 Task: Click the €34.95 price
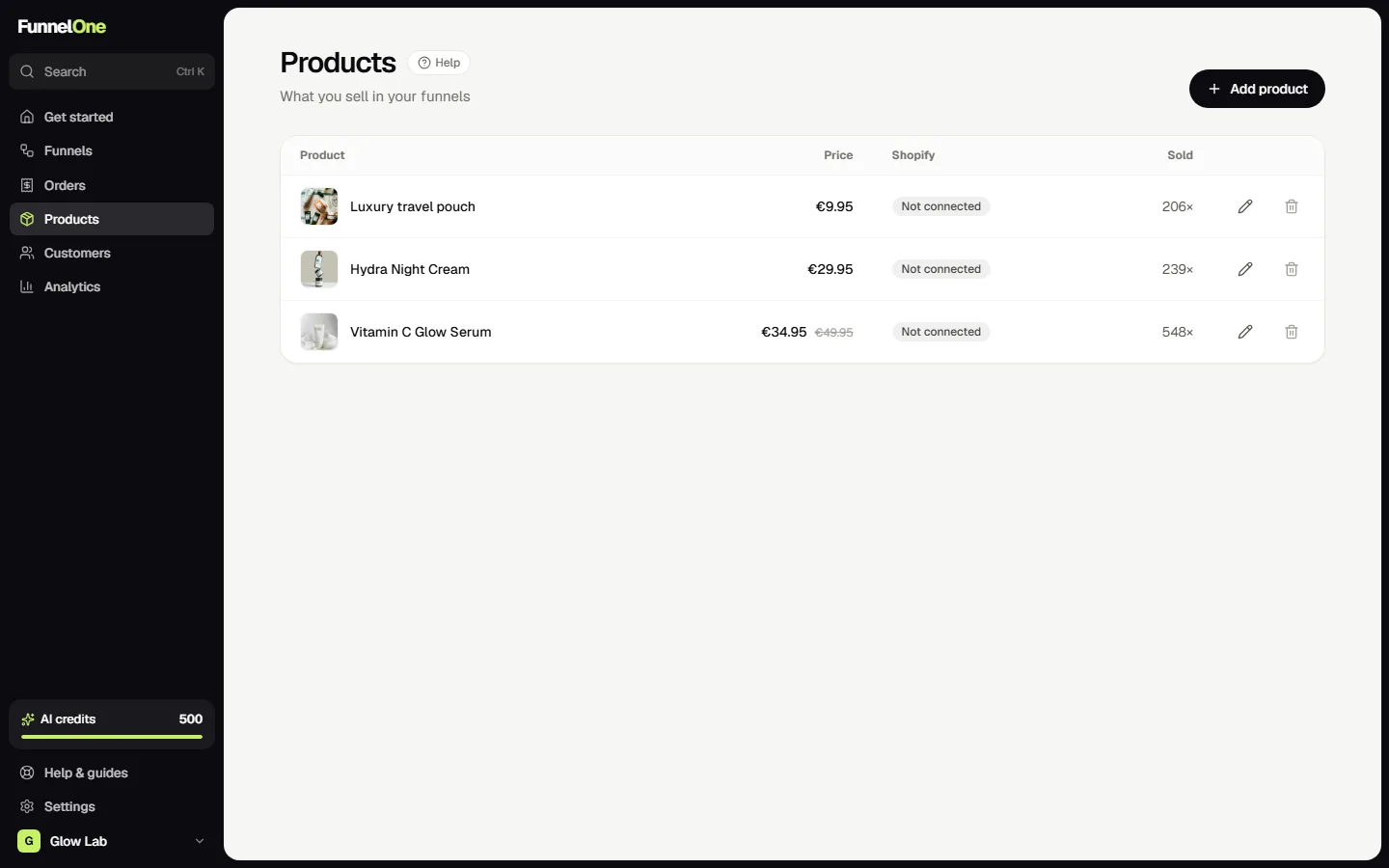[x=783, y=332]
